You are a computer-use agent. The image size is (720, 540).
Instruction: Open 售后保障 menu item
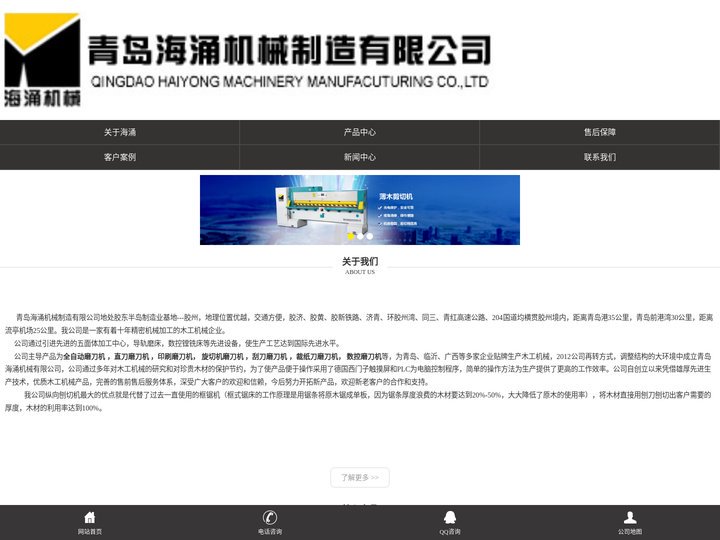[x=600, y=132]
